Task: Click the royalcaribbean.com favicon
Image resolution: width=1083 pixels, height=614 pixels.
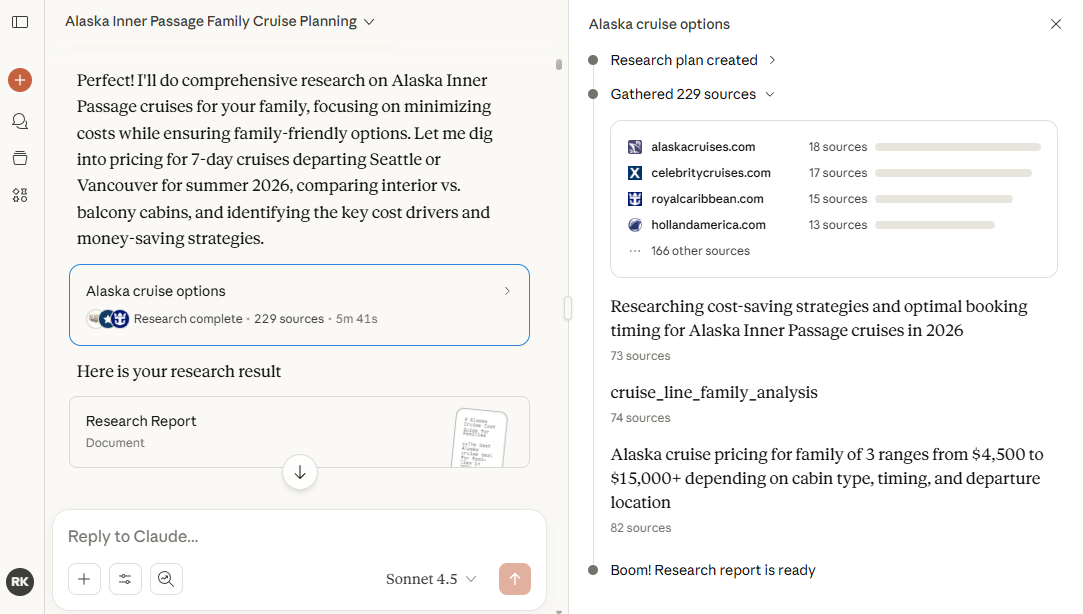Action: pyautogui.click(x=635, y=199)
